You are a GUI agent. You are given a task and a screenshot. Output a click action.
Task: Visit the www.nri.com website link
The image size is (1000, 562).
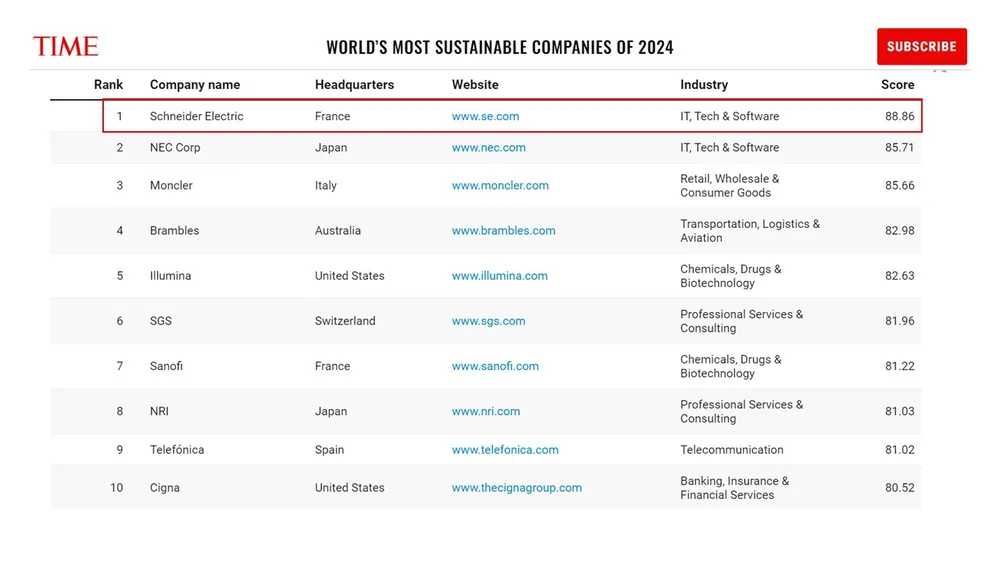tap(485, 411)
